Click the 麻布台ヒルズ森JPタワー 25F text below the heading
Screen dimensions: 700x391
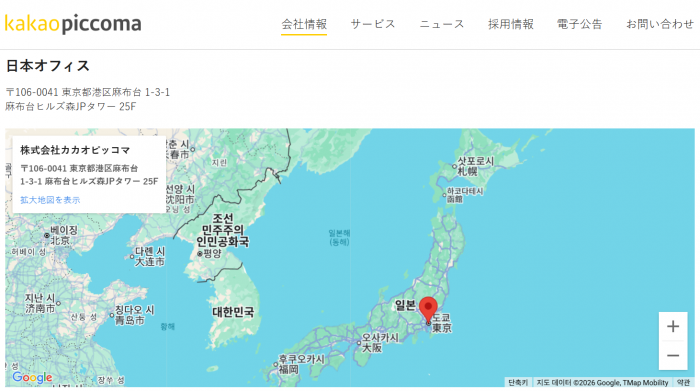click(71, 106)
